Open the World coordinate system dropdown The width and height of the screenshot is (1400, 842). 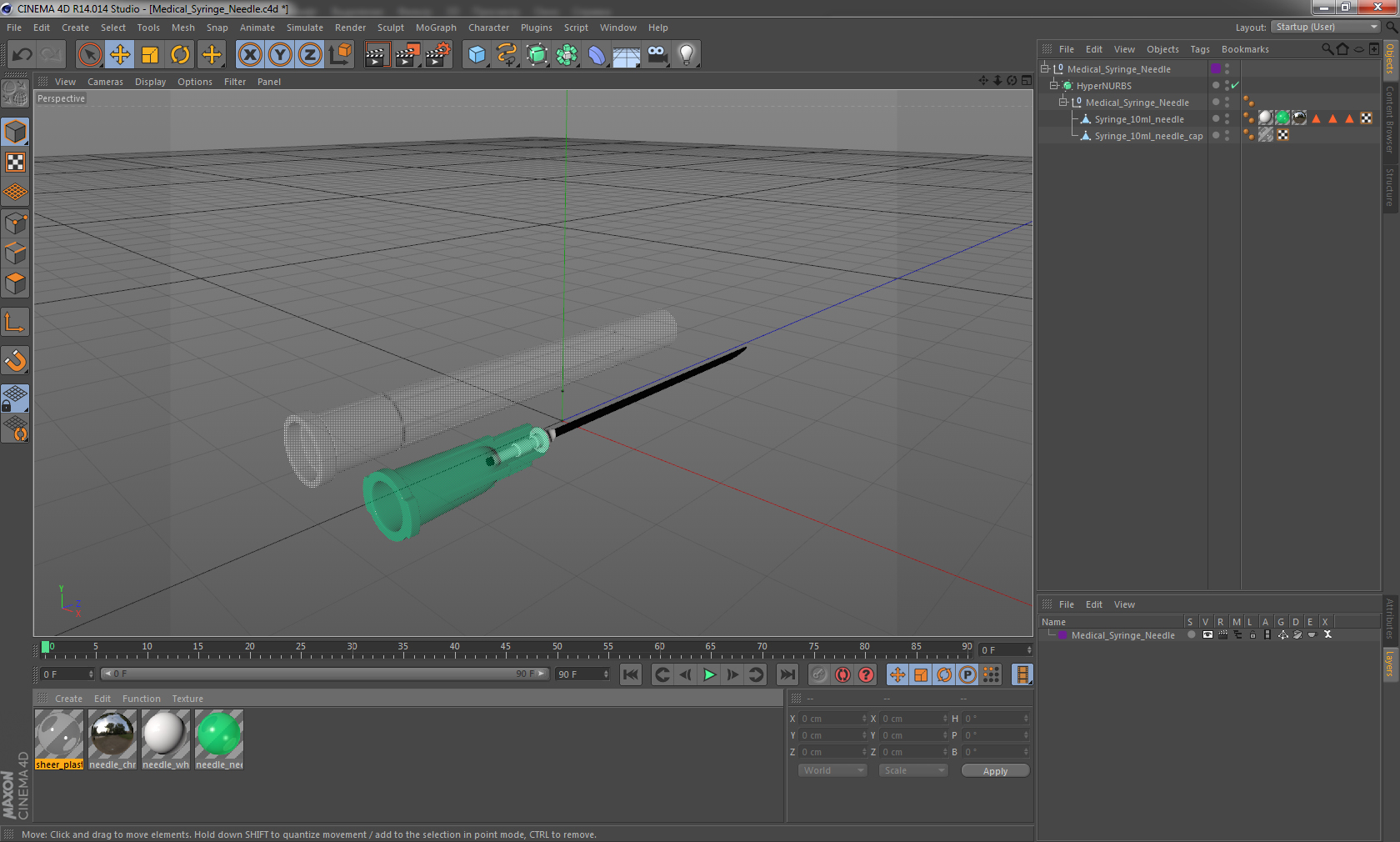pyautogui.click(x=831, y=770)
